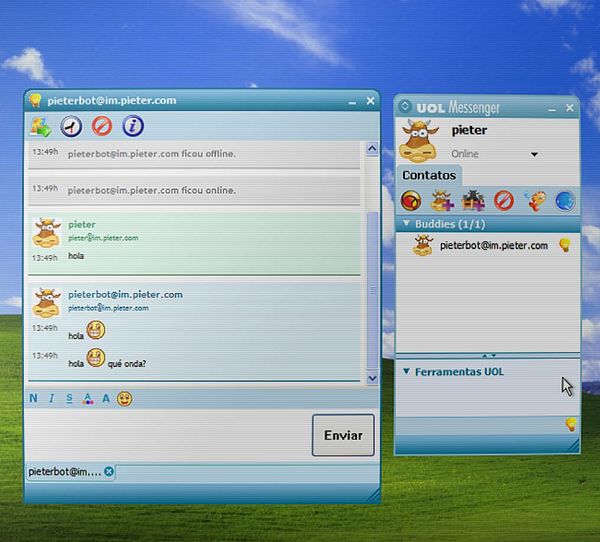Collapse the Buddies (1/1) group
This screenshot has width=600, height=542.
pos(406,223)
